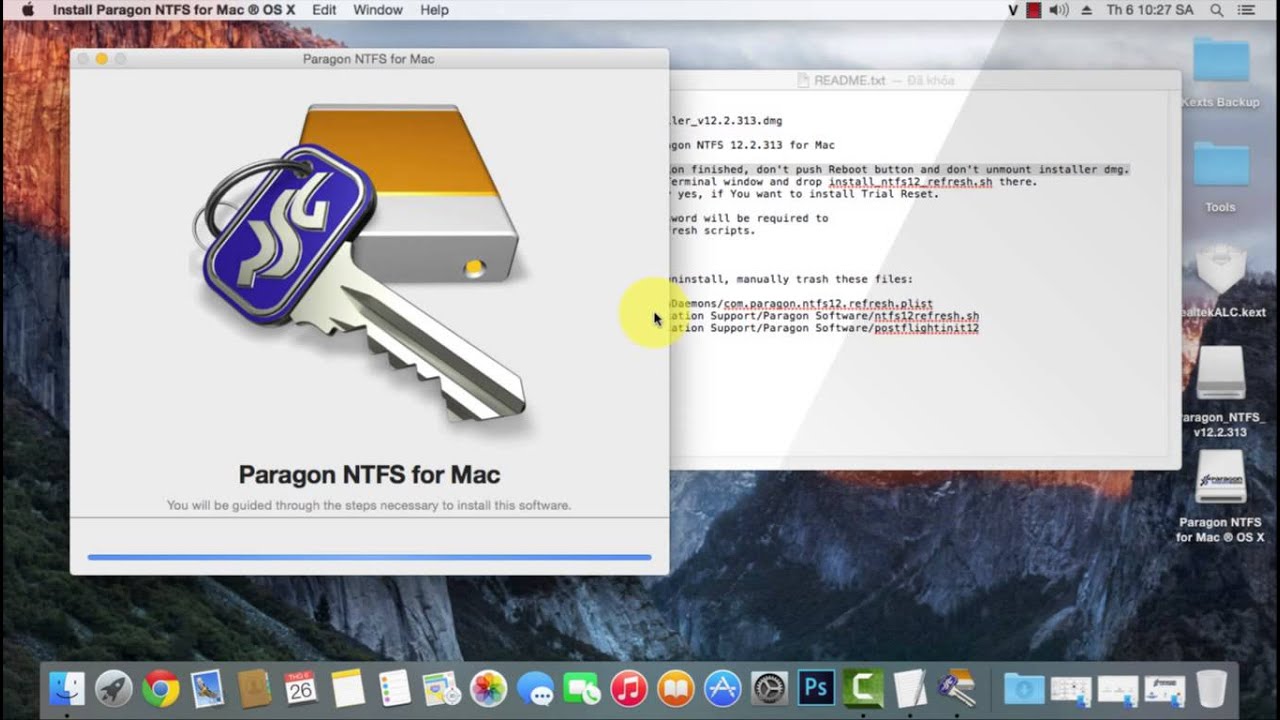This screenshot has width=1280, height=720.
Task: Select the Kexts Backup desktop folder
Action: coord(1221,73)
